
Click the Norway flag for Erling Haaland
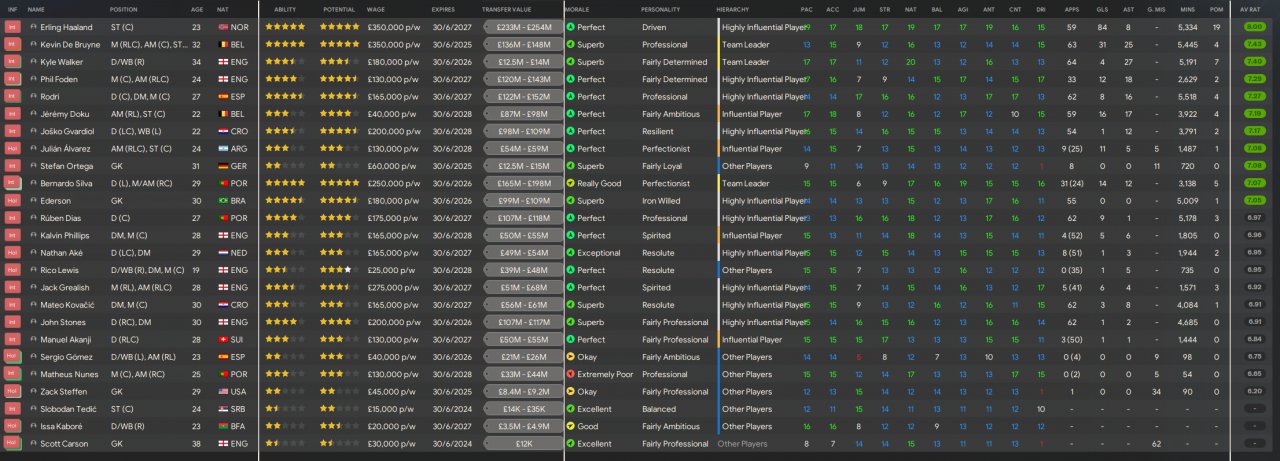point(223,27)
